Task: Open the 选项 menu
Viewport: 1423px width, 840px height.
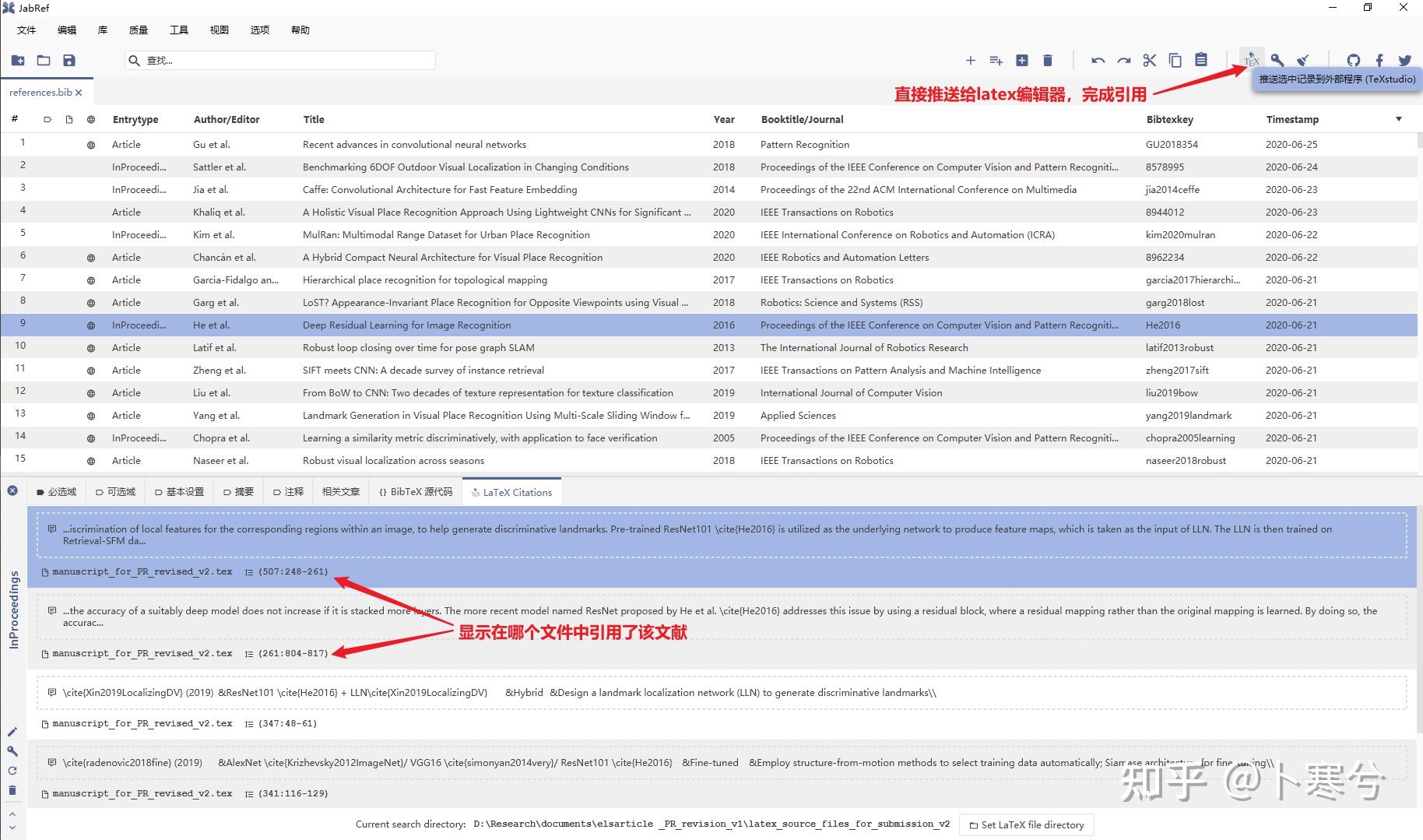Action: click(x=260, y=30)
